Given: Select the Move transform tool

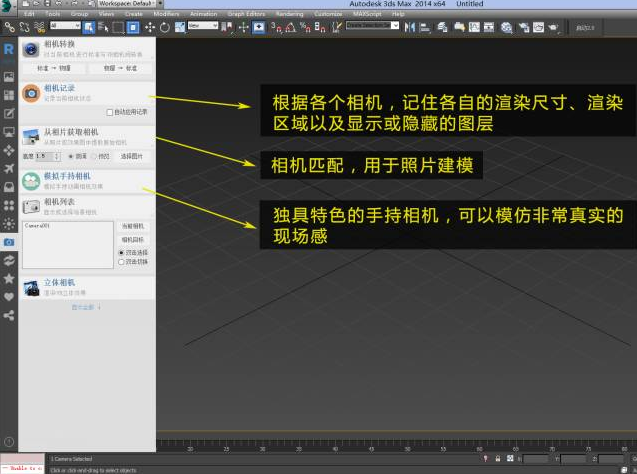Looking at the screenshot, I should tap(149, 27).
